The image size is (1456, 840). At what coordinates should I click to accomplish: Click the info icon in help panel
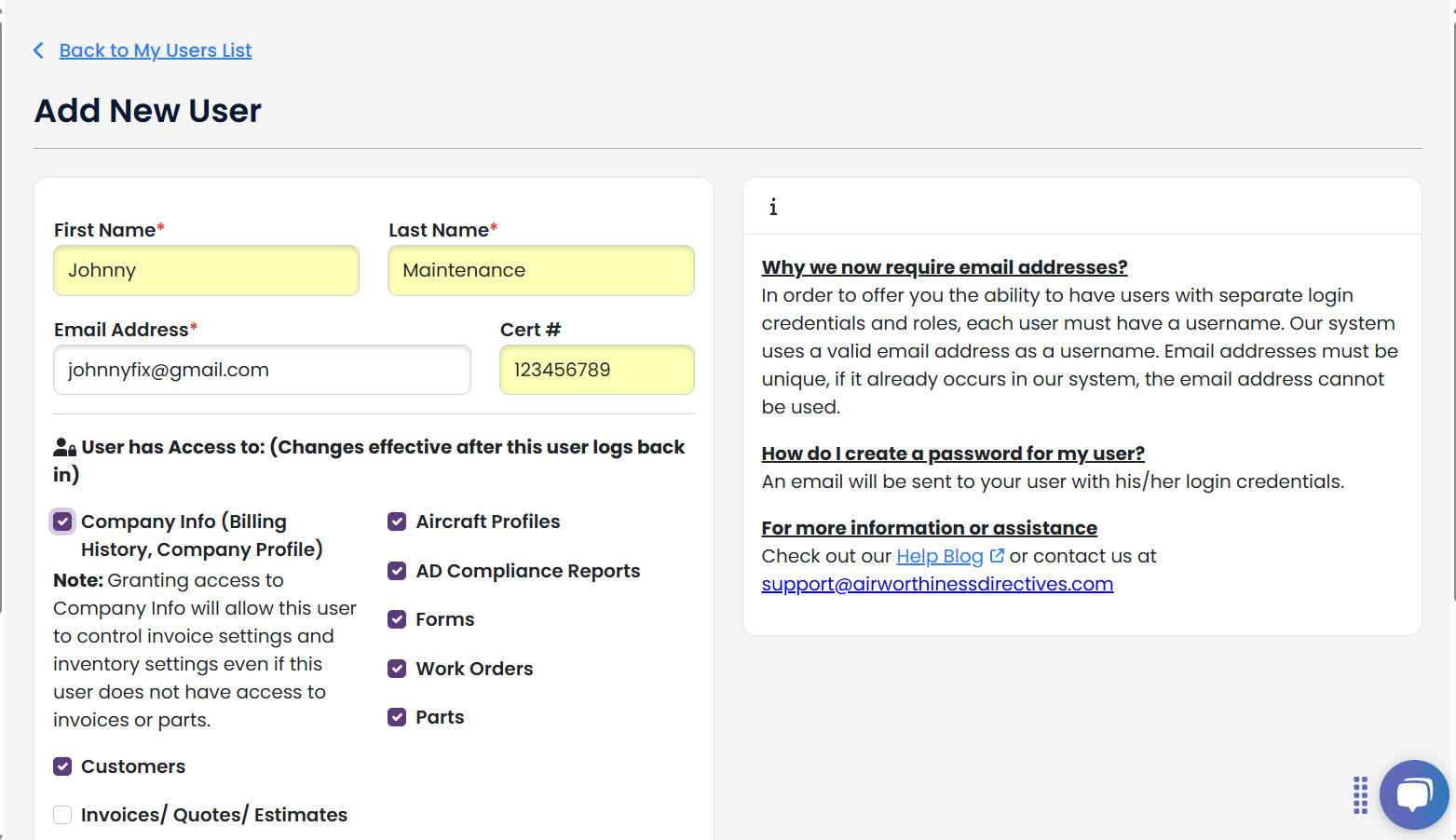773,207
